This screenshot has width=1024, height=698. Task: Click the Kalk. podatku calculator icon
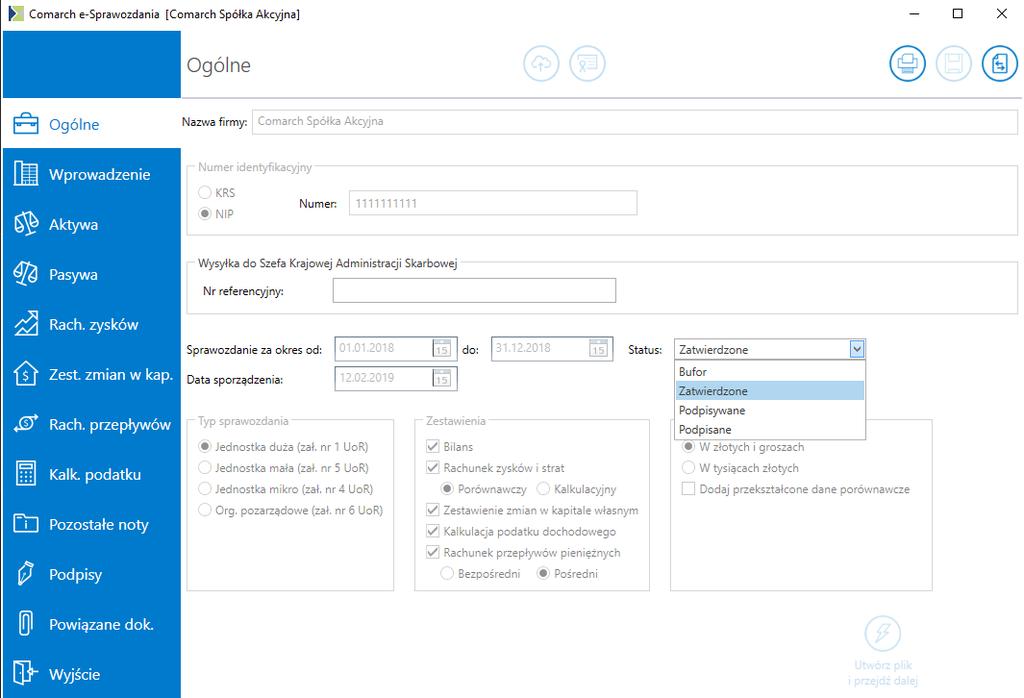[26, 474]
